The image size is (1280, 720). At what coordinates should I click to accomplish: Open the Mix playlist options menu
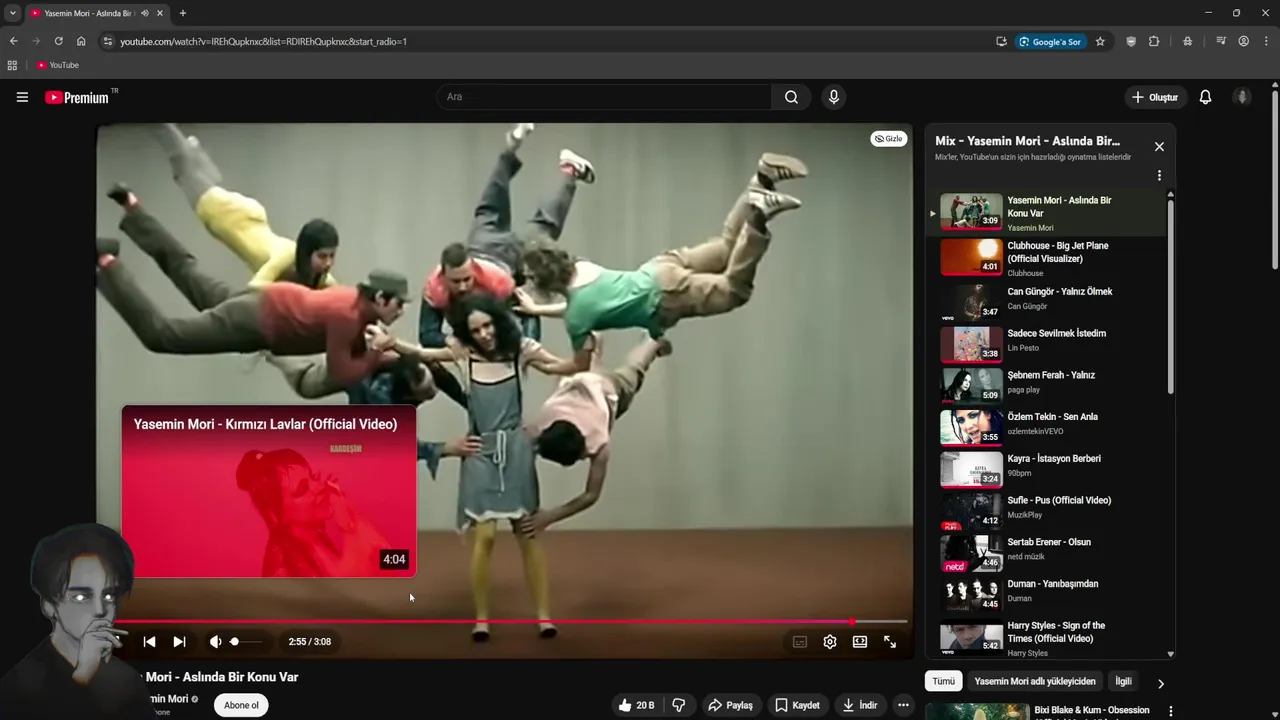pyautogui.click(x=1159, y=175)
